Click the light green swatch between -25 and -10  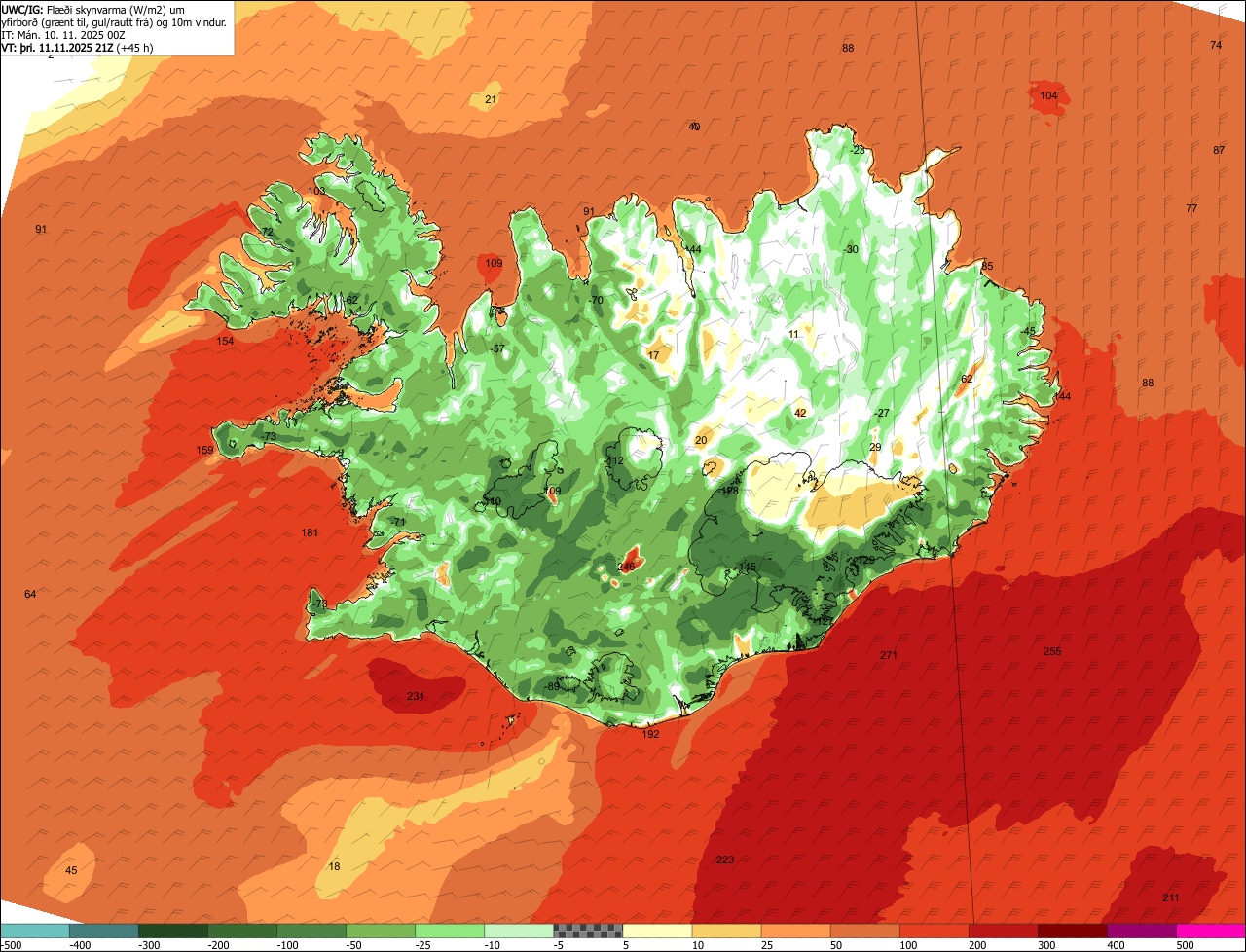click(x=450, y=931)
